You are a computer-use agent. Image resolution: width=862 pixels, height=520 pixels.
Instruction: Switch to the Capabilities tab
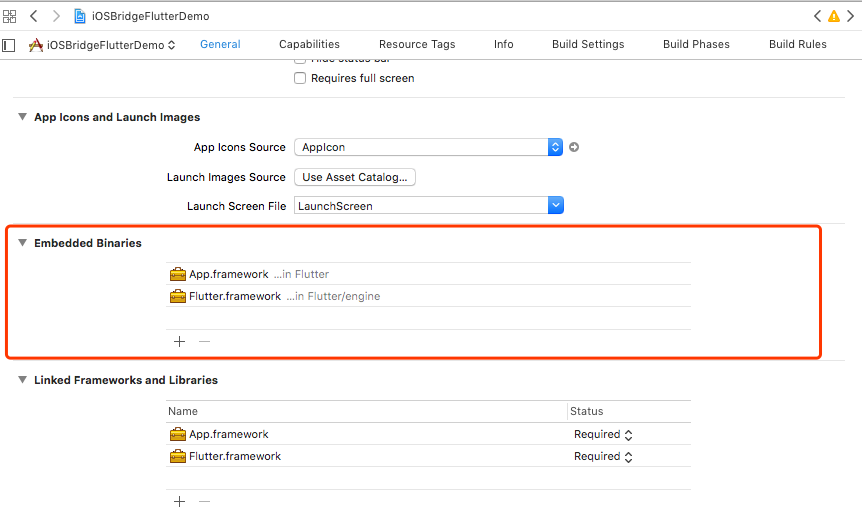point(309,45)
